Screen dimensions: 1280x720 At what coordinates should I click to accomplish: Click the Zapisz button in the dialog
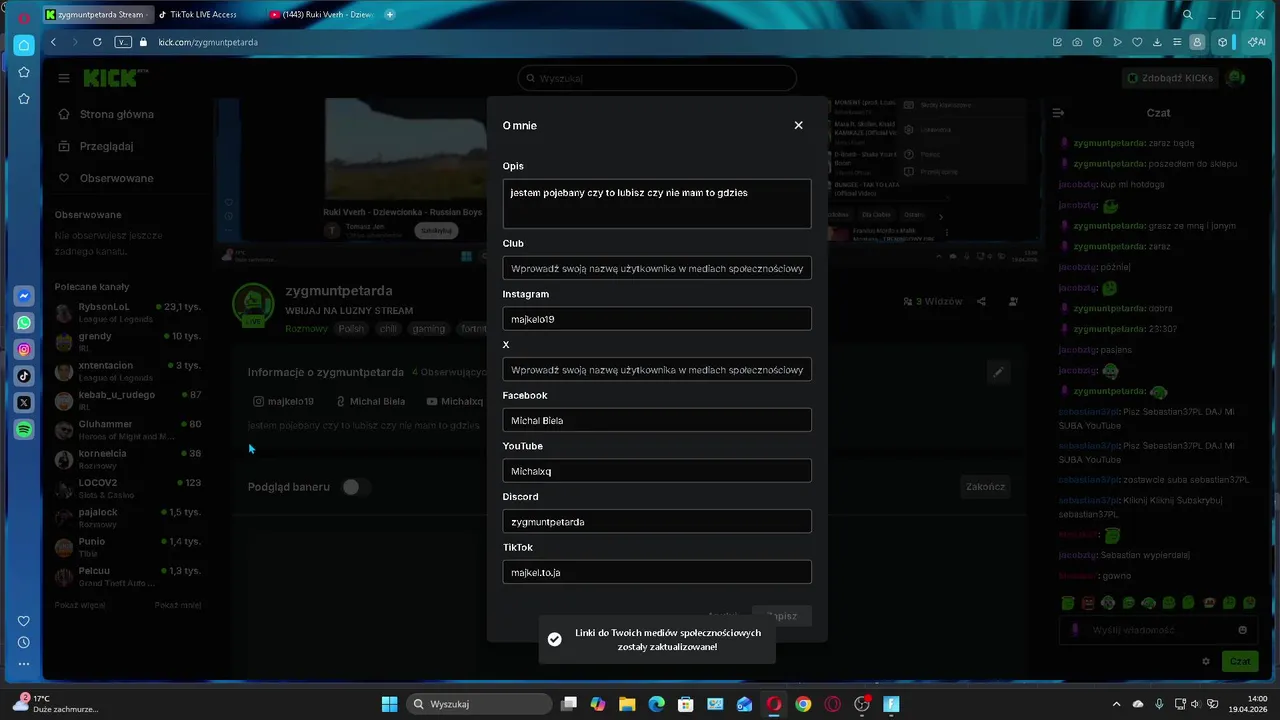tap(782, 616)
